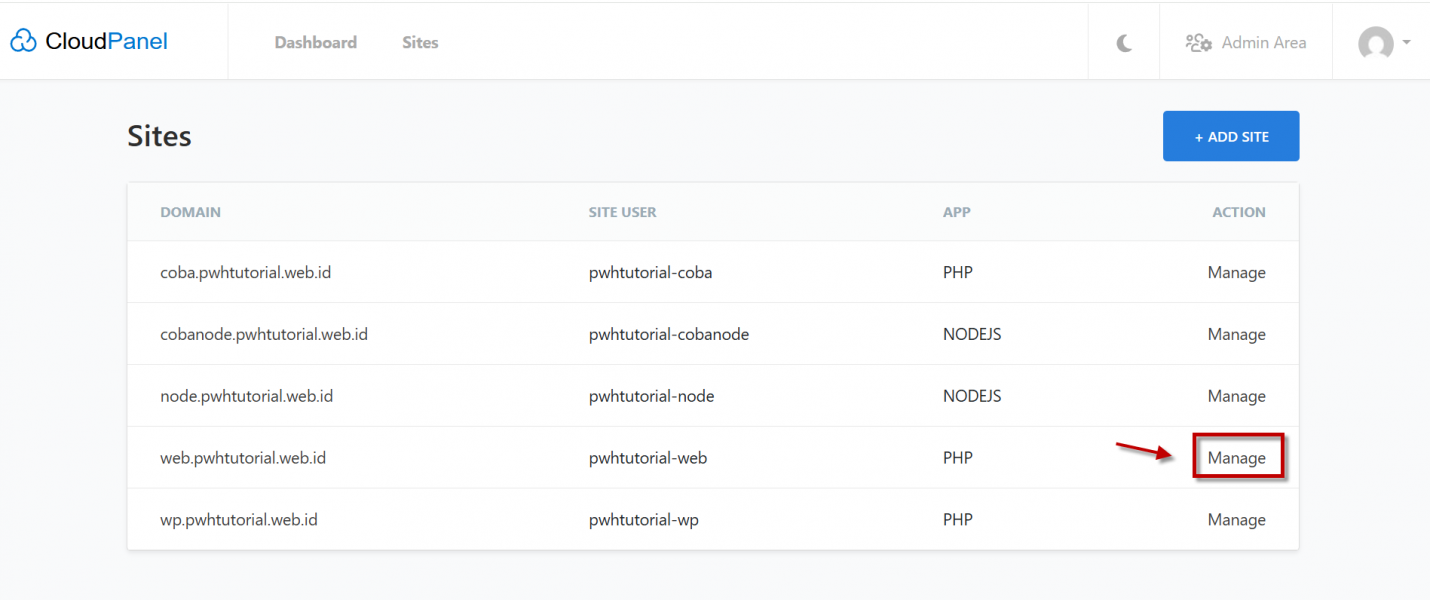This screenshot has width=1430, height=600.
Task: Open the user avatar menu
Action: point(1375,43)
